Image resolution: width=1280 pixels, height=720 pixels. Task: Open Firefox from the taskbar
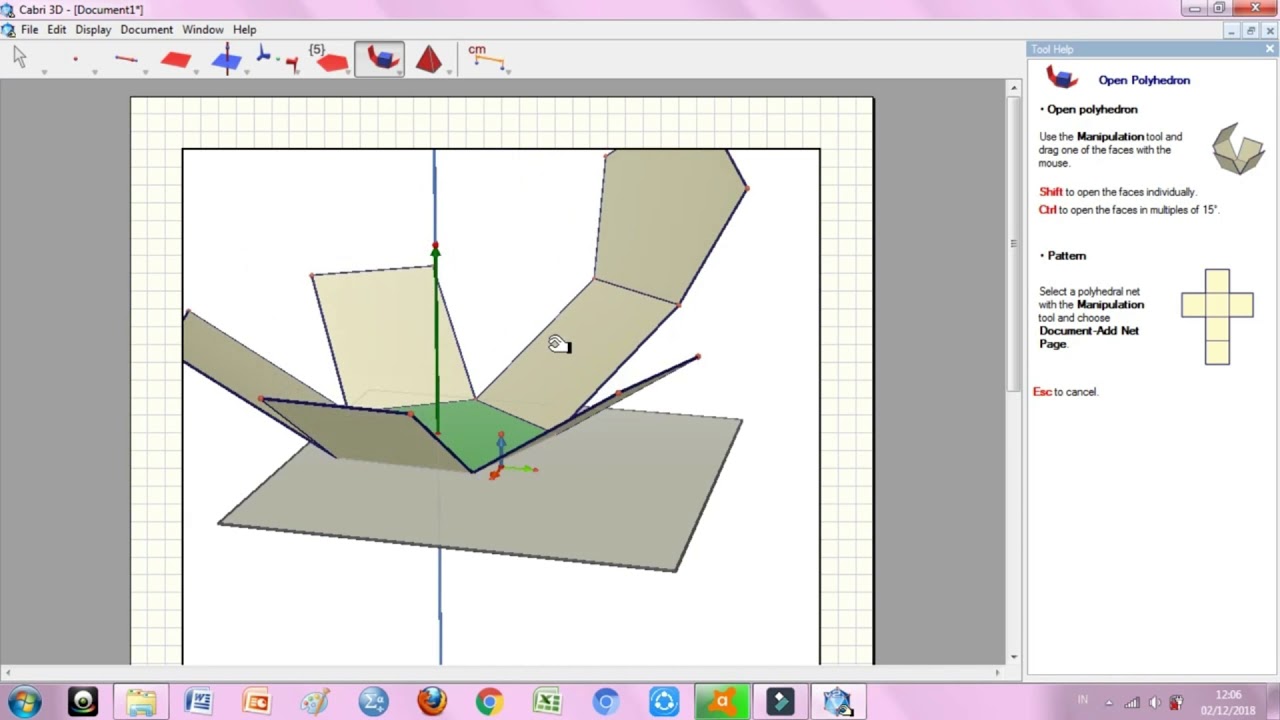432,701
